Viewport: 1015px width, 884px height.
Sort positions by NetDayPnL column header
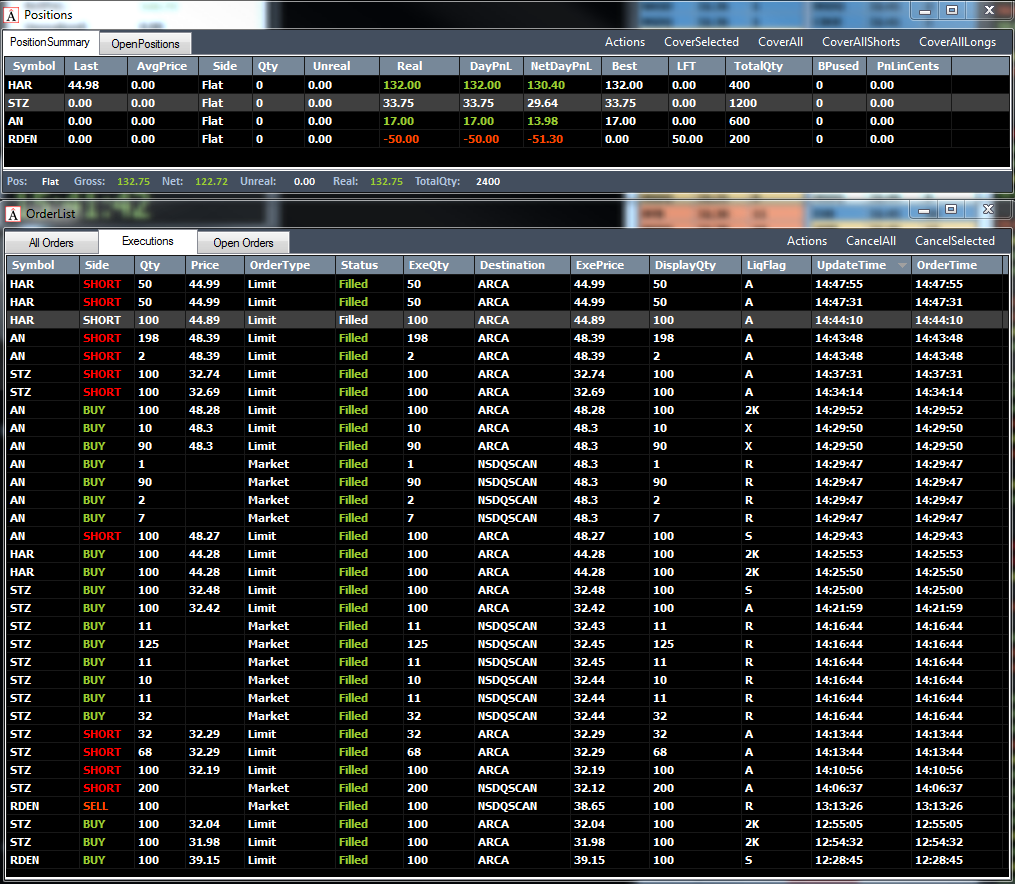tap(561, 66)
